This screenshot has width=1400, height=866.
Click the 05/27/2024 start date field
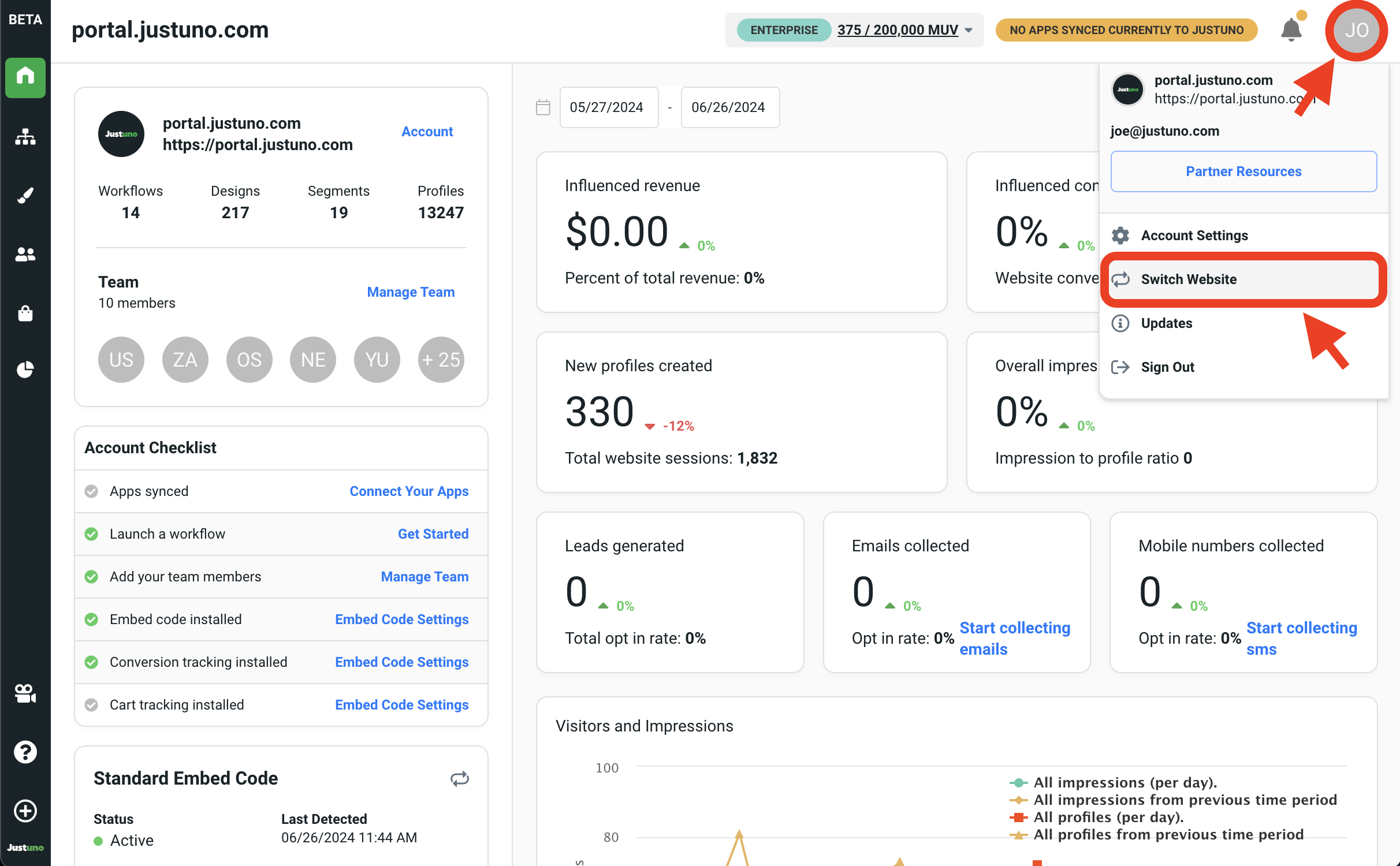point(608,107)
